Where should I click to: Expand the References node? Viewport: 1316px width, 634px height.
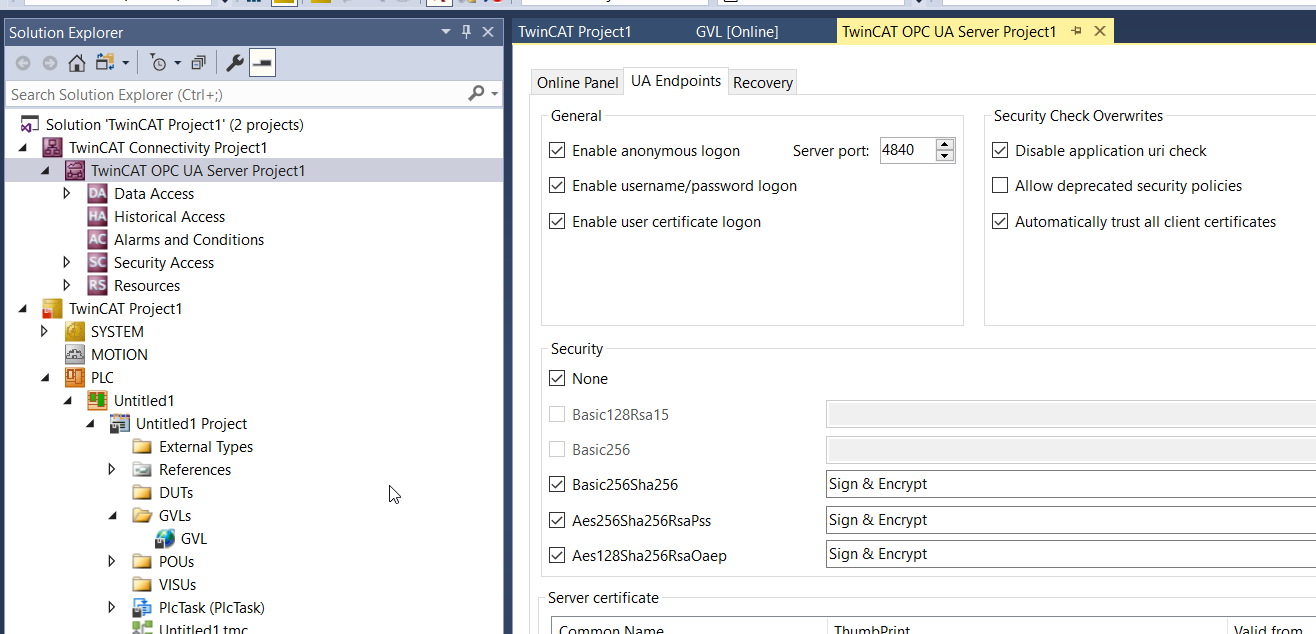(112, 469)
